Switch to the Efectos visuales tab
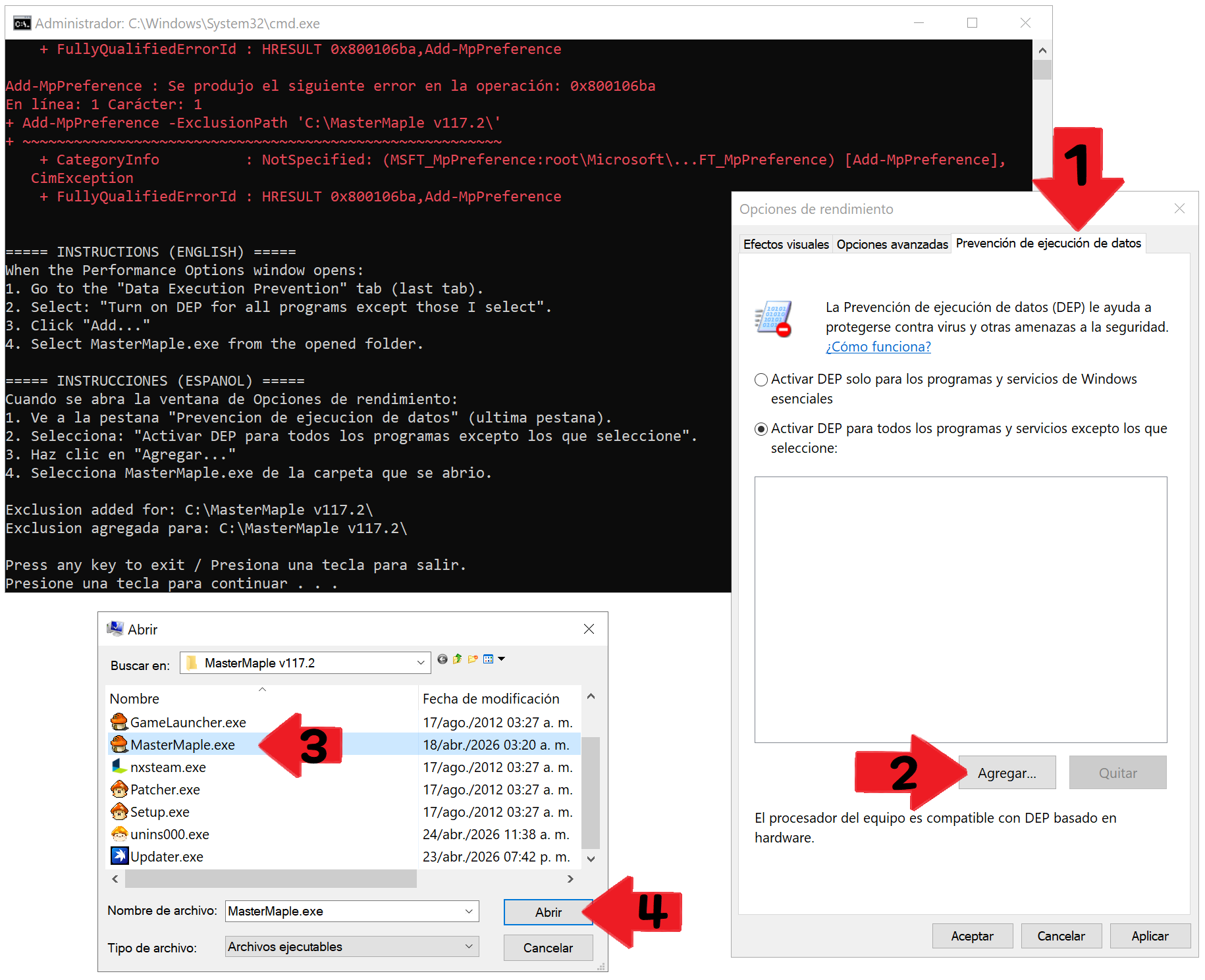The width and height of the screenshot is (1205, 980). tap(786, 244)
